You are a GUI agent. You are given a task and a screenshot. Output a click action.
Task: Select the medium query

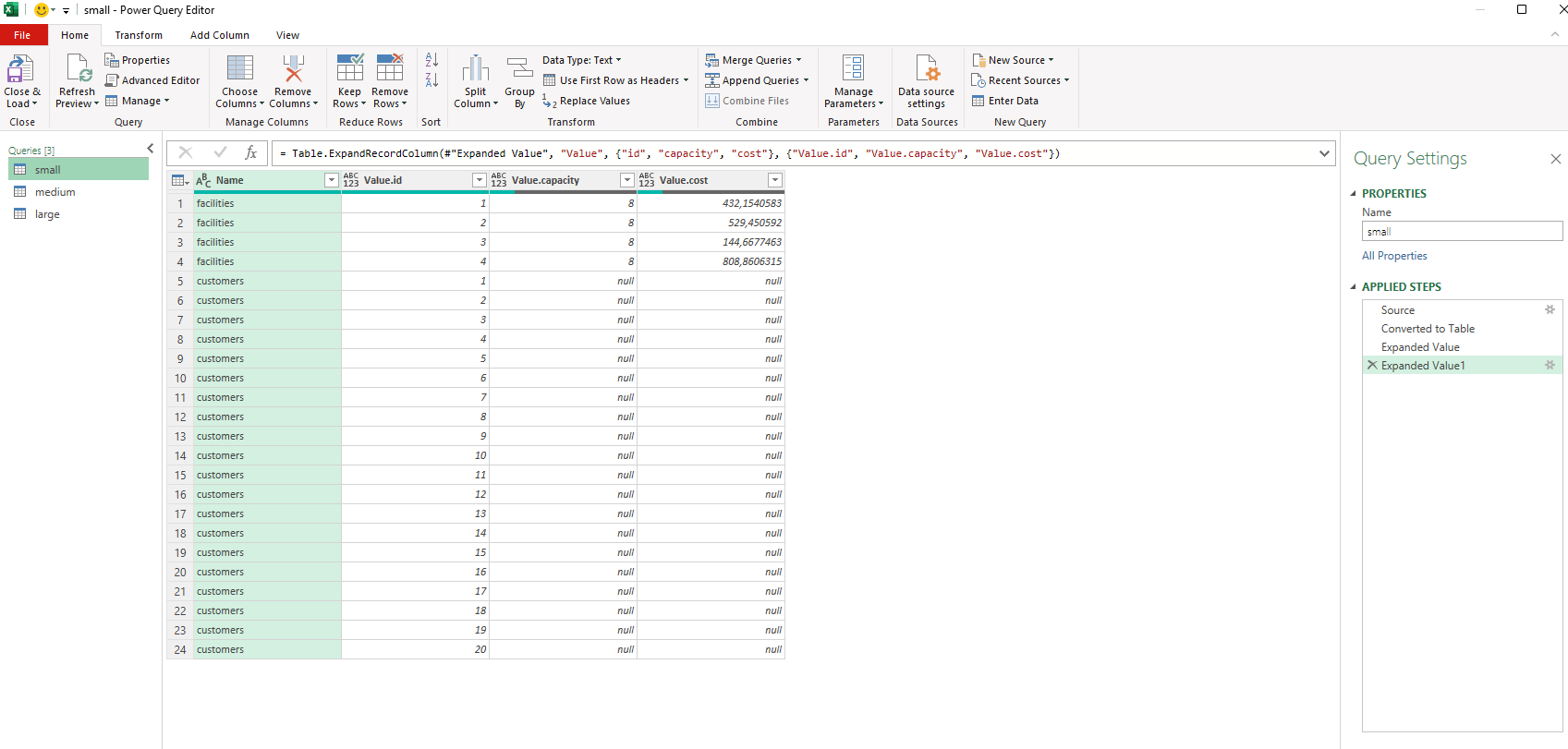click(x=79, y=191)
